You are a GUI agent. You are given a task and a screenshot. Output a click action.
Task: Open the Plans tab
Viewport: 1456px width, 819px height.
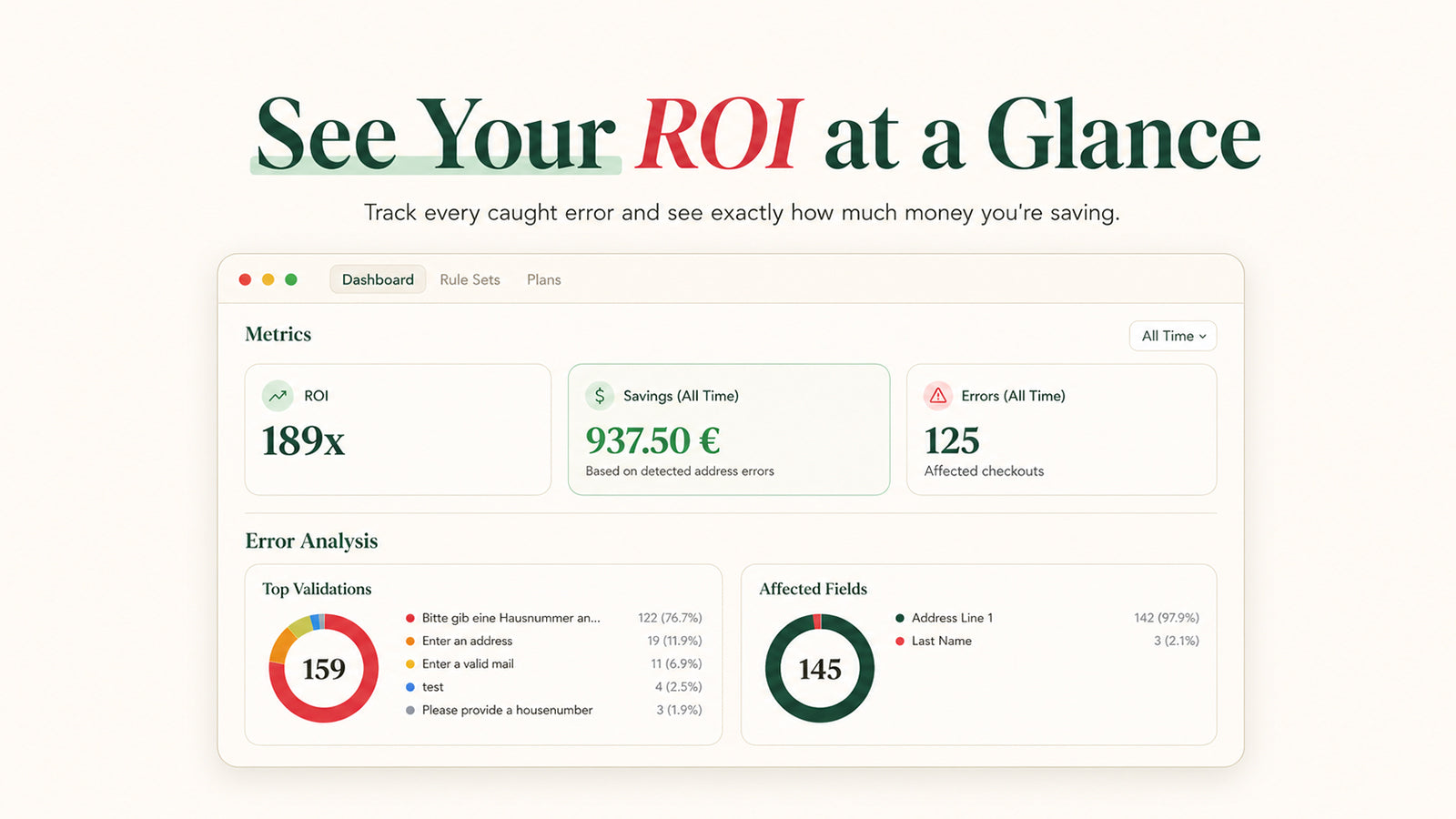tap(543, 279)
